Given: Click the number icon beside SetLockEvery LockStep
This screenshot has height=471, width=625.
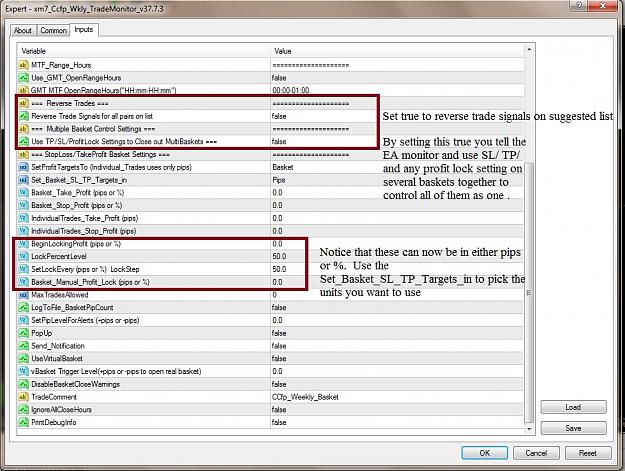Looking at the screenshot, I should coord(24,269).
